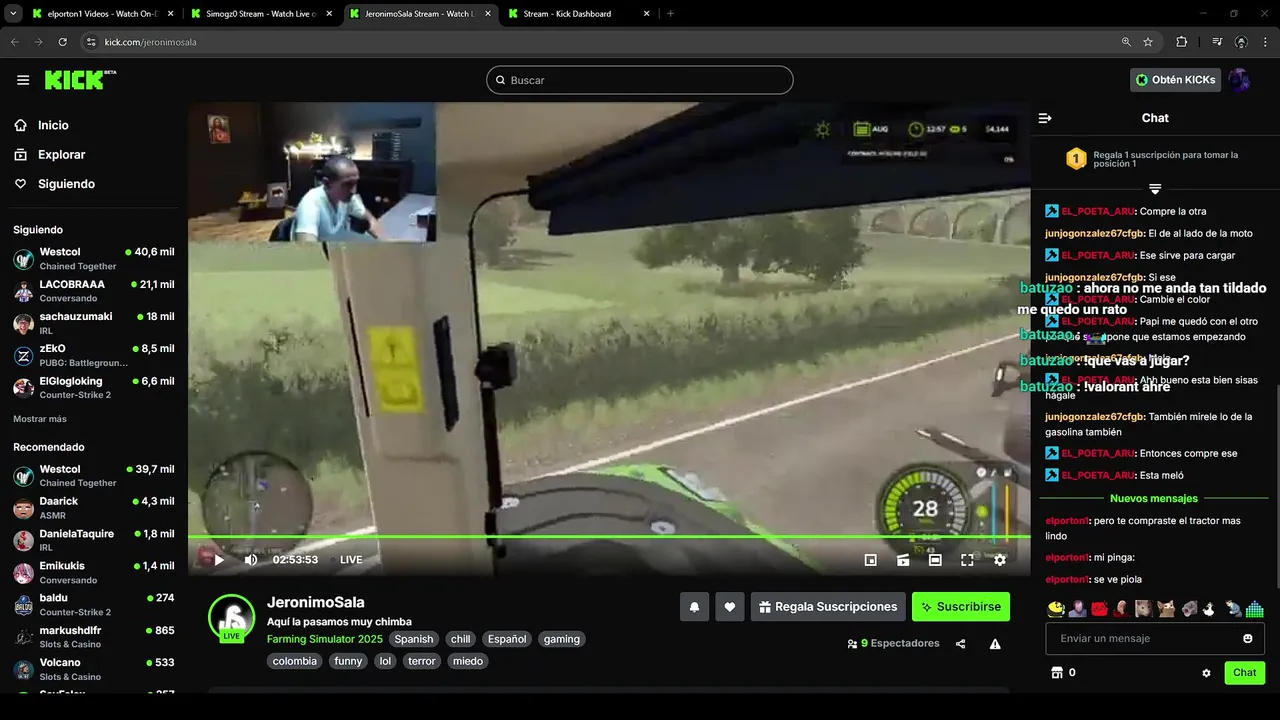Bookmark this page star icon
This screenshot has width=1280, height=720.
pyautogui.click(x=1148, y=42)
